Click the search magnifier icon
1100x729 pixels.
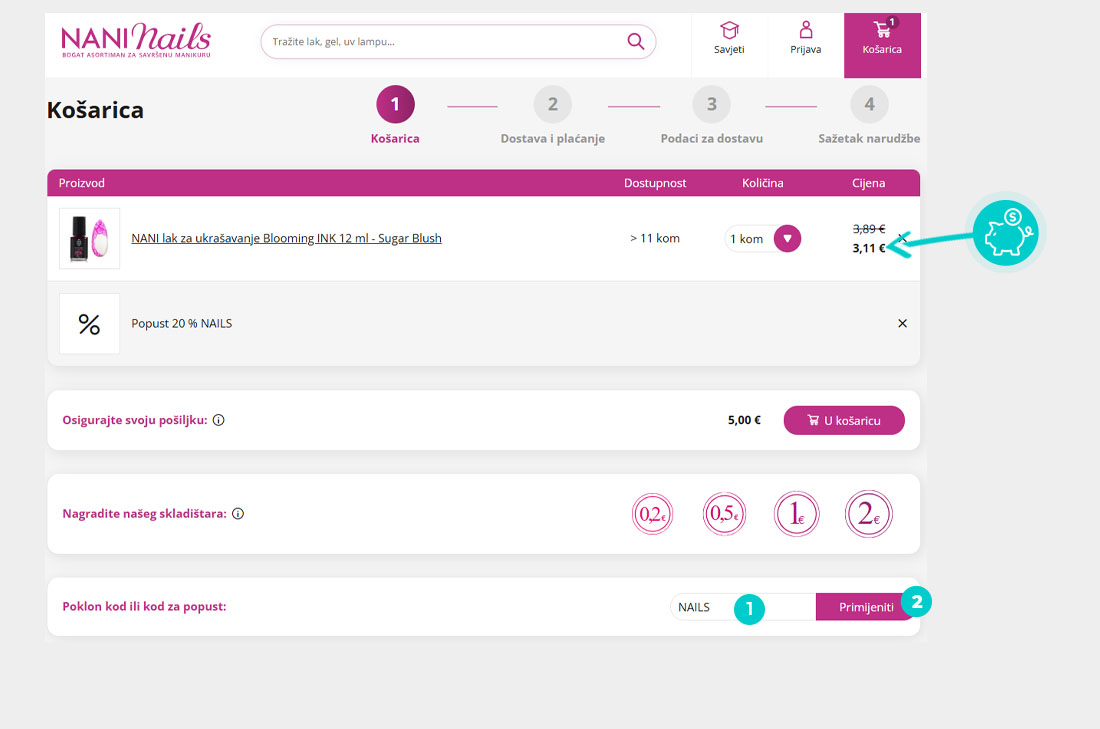click(x=635, y=41)
